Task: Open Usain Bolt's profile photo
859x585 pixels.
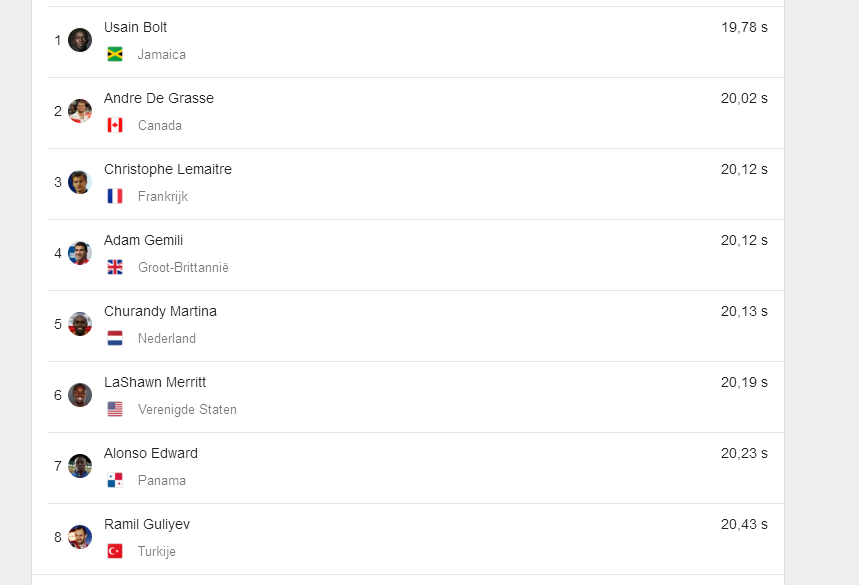Action: pyautogui.click(x=80, y=40)
